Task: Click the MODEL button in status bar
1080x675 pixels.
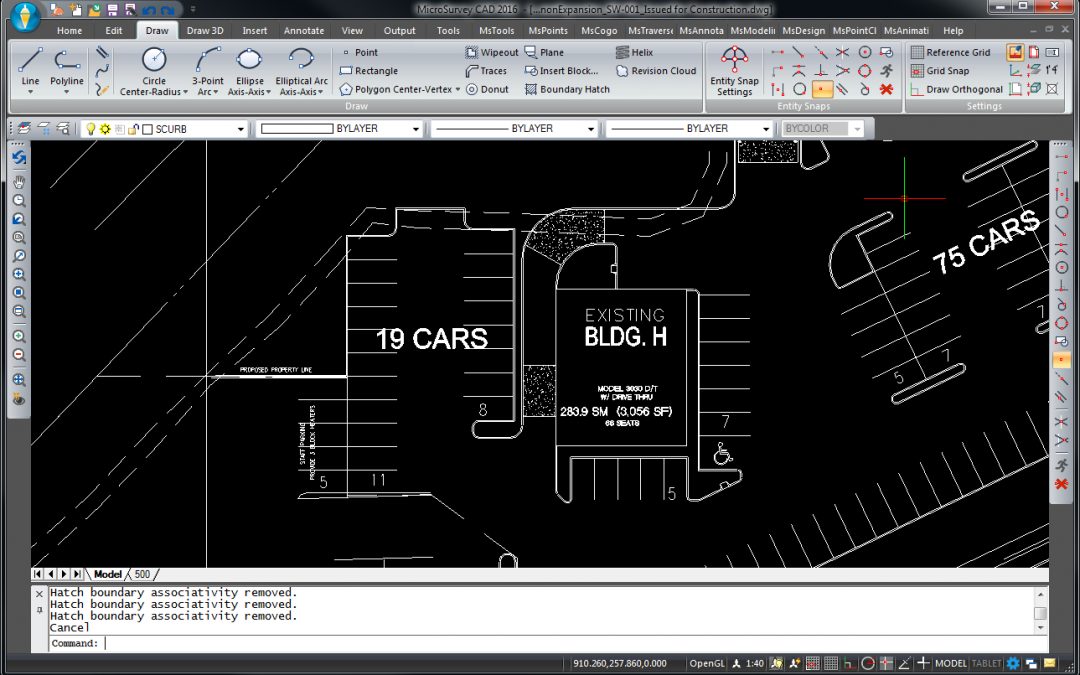Action: tap(951, 663)
